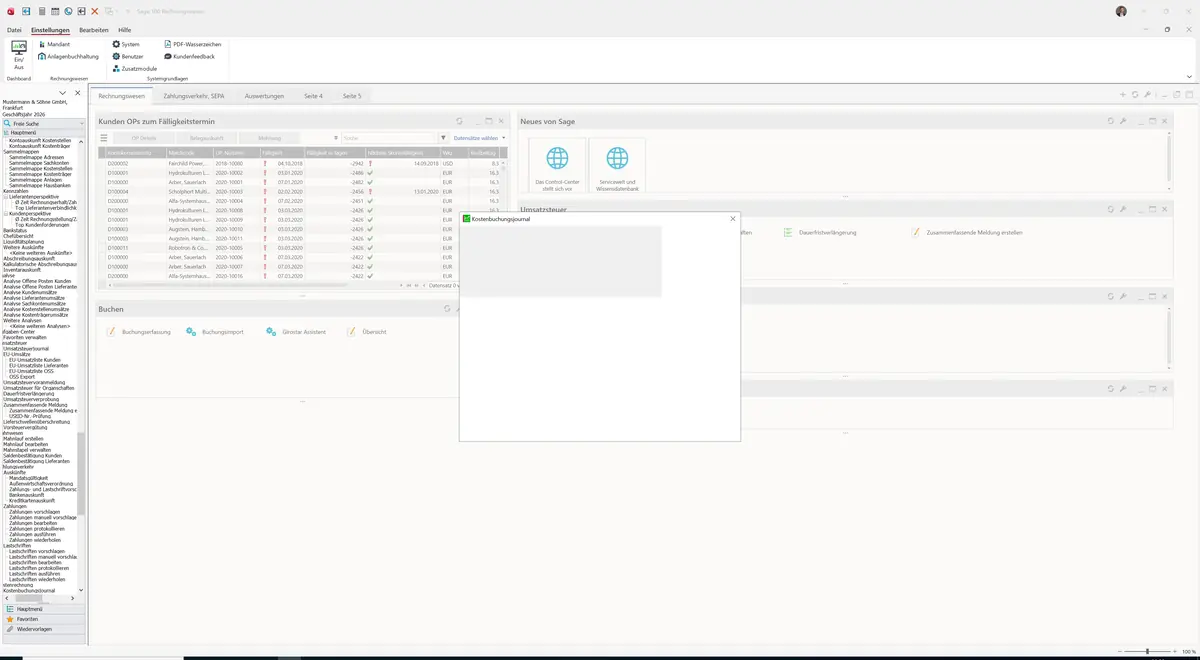The width and height of the screenshot is (1200, 660).
Task: Click the OP Details button
Action: click(144, 138)
